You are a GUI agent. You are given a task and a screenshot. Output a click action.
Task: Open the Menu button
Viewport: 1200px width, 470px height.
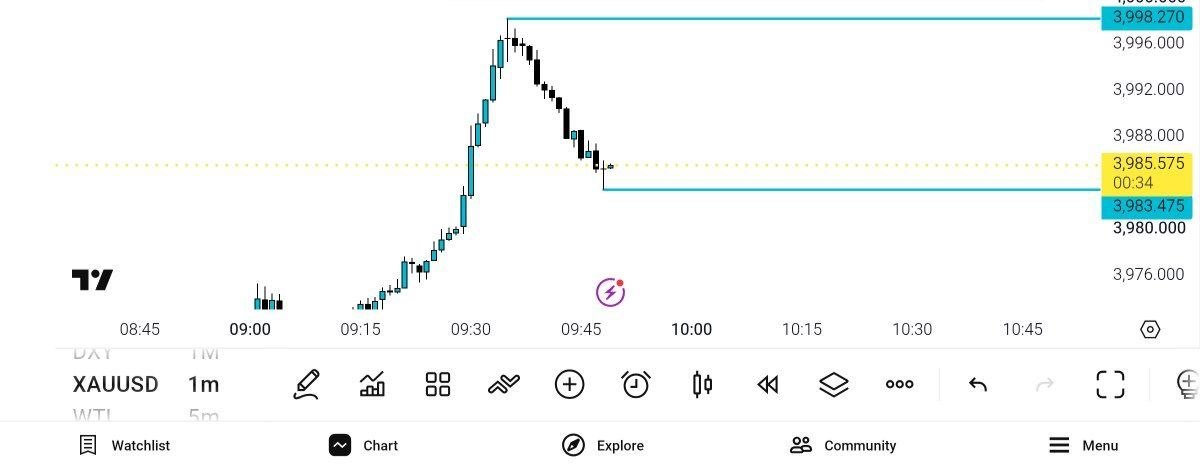[1084, 445]
